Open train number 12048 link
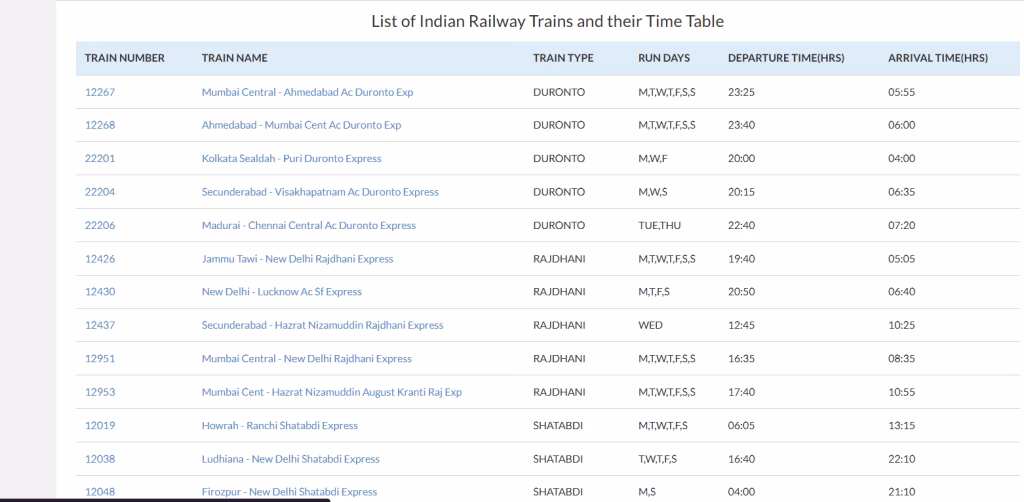The width and height of the screenshot is (1024, 502). [x=100, y=492]
